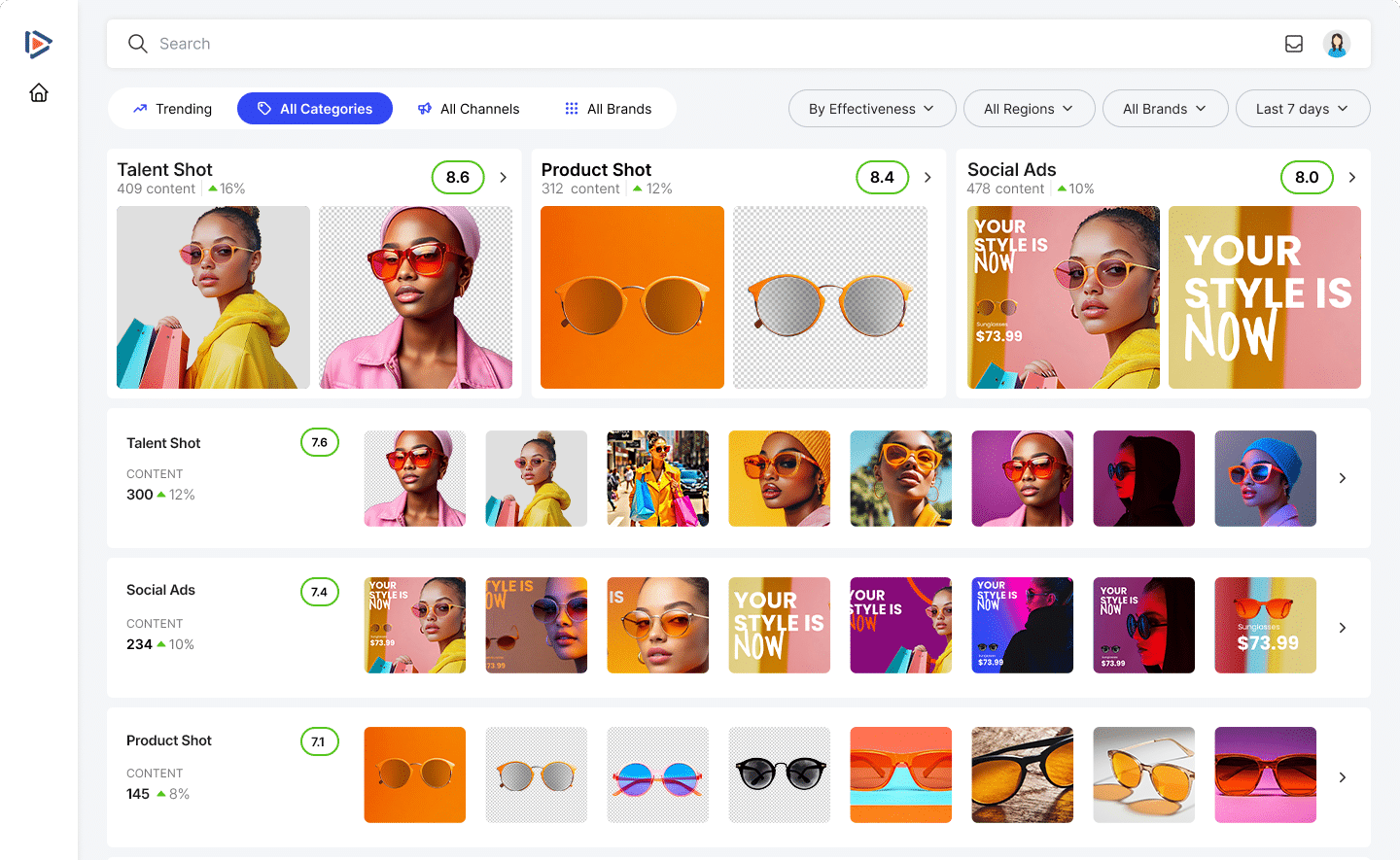Expand the All Brands filter dropdown
This screenshot has height=860, width=1400.
[1165, 109]
